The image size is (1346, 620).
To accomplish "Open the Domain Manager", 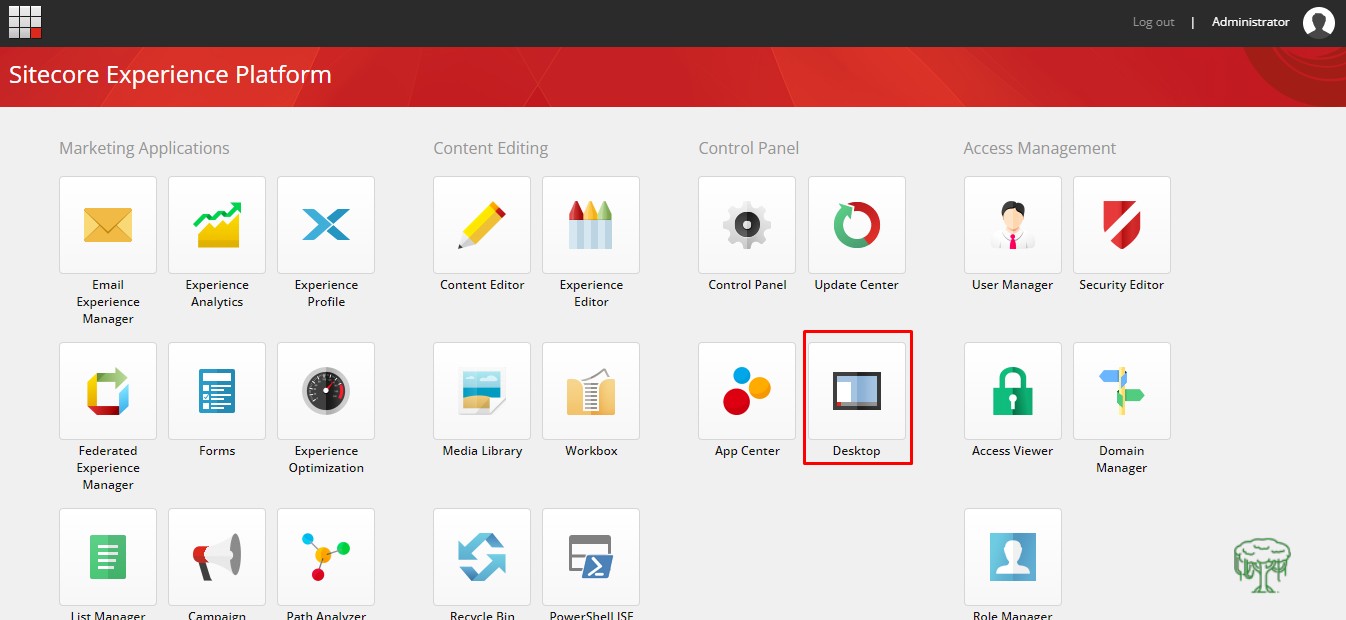I will click(1122, 391).
